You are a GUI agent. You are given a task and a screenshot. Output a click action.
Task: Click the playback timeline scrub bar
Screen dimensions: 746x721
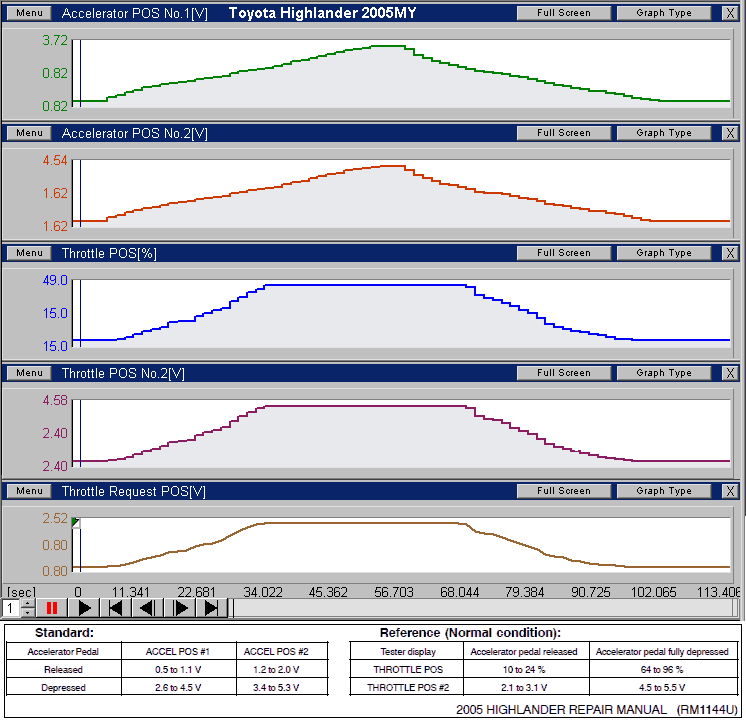tap(480, 608)
